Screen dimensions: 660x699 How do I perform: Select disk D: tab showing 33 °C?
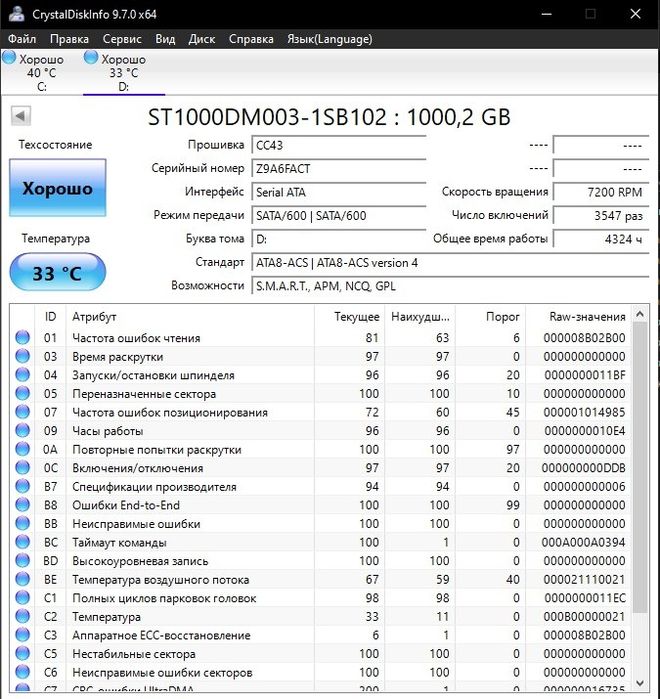[x=124, y=72]
